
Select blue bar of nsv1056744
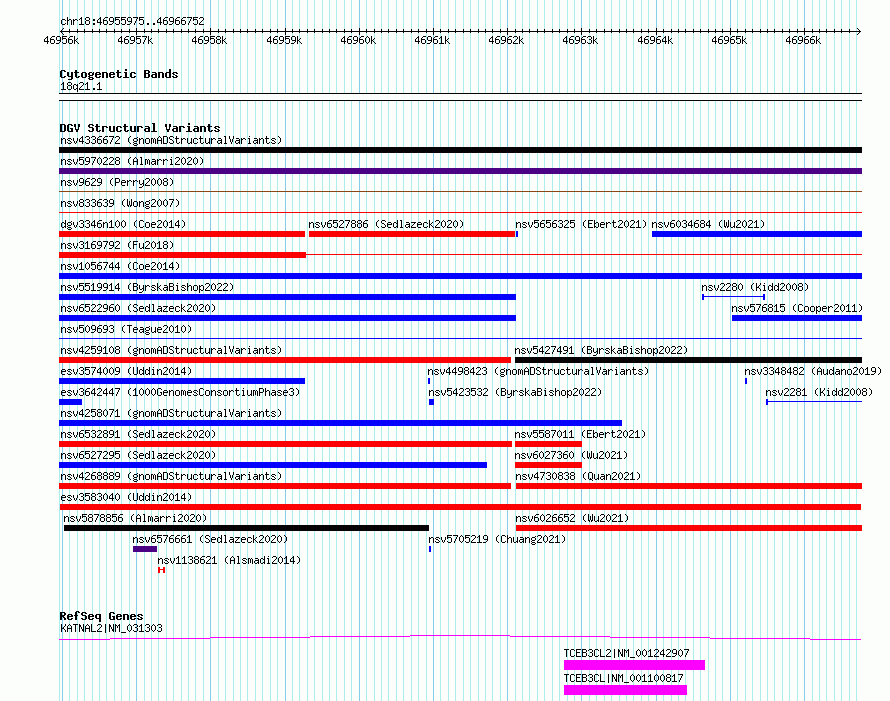[460, 276]
